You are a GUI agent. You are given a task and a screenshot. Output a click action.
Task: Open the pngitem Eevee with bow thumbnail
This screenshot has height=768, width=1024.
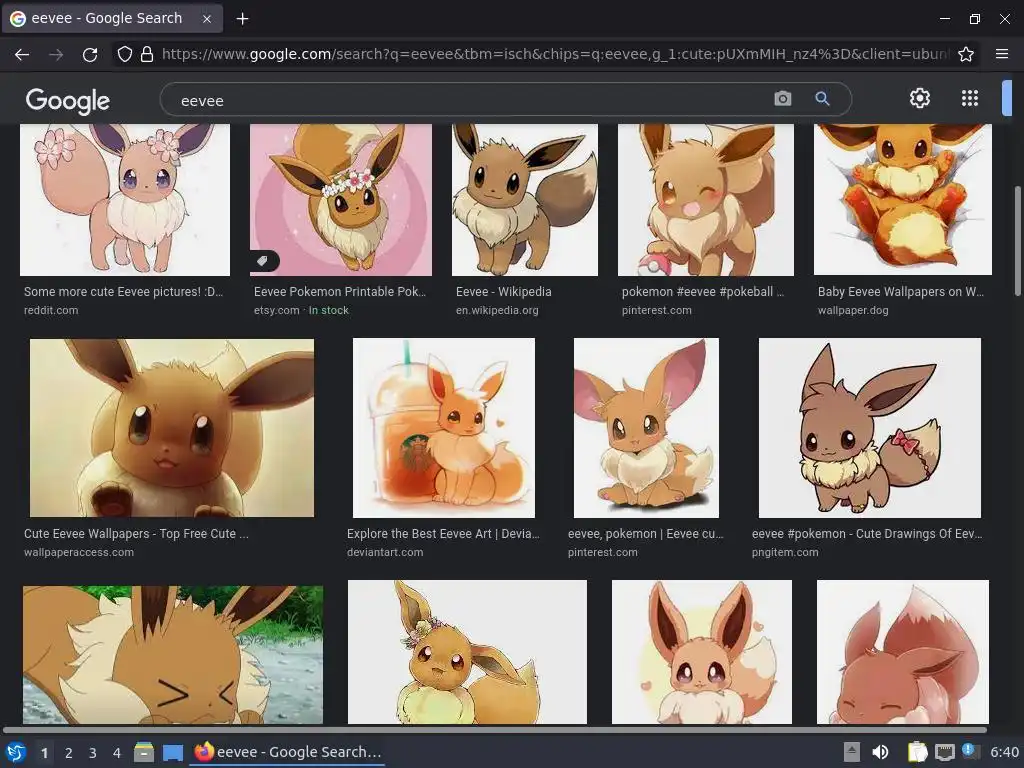[x=870, y=428]
